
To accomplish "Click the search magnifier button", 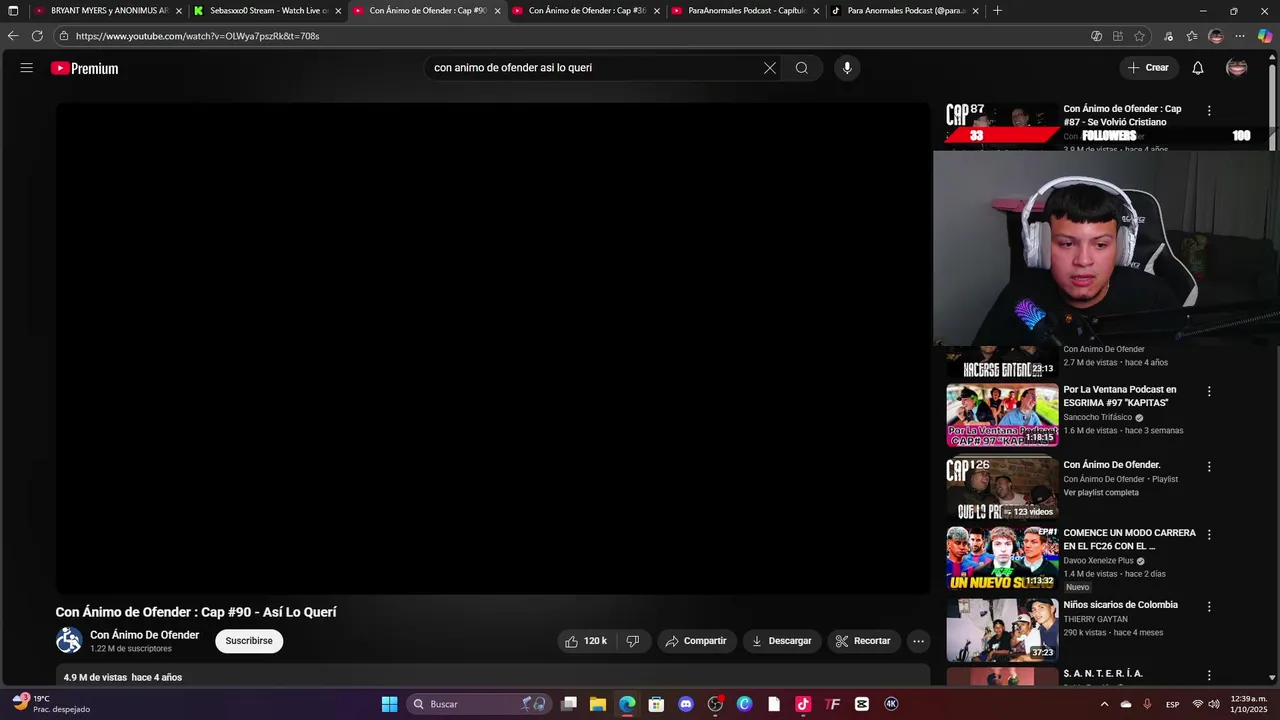I will point(802,68).
